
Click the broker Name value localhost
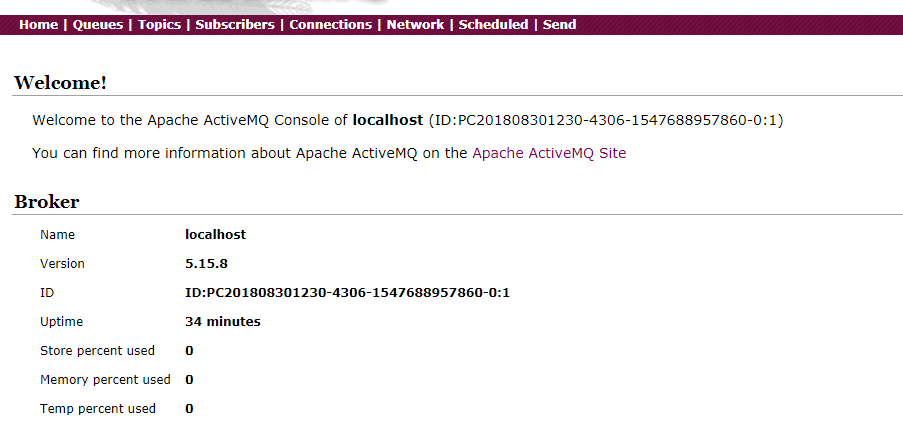(215, 234)
